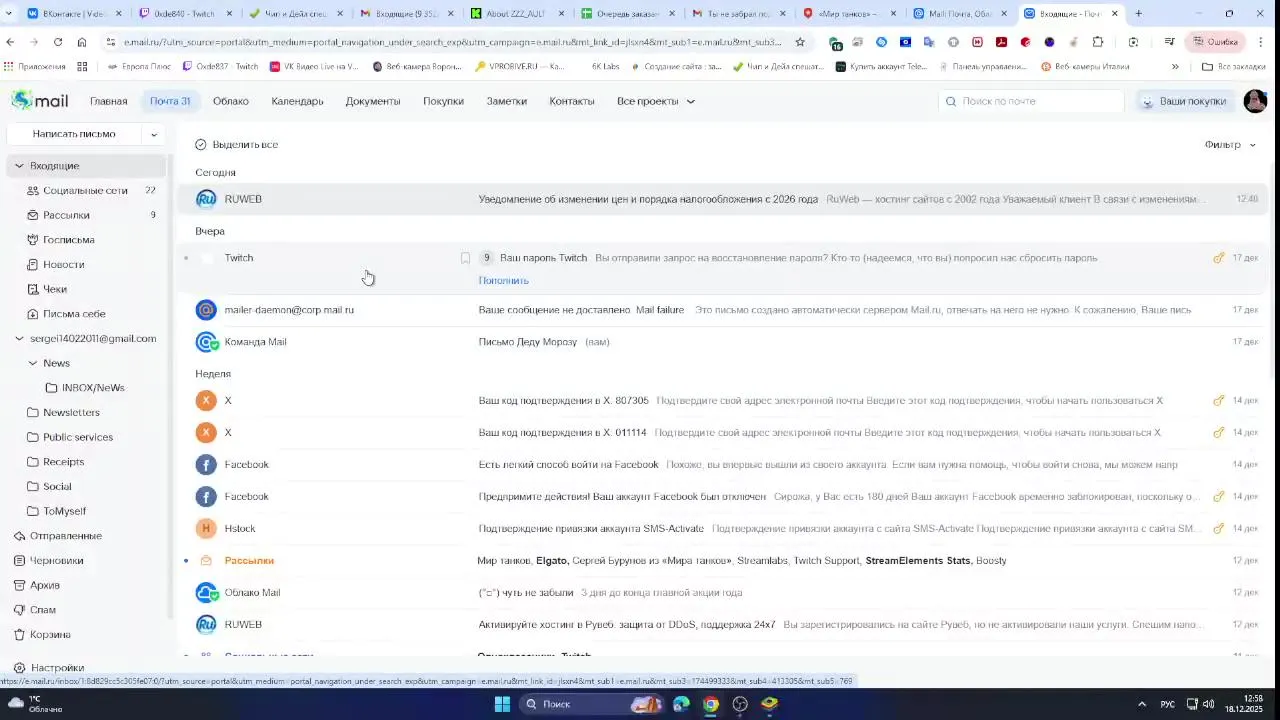Open Chrome from the Windows taskbar

(x=710, y=704)
